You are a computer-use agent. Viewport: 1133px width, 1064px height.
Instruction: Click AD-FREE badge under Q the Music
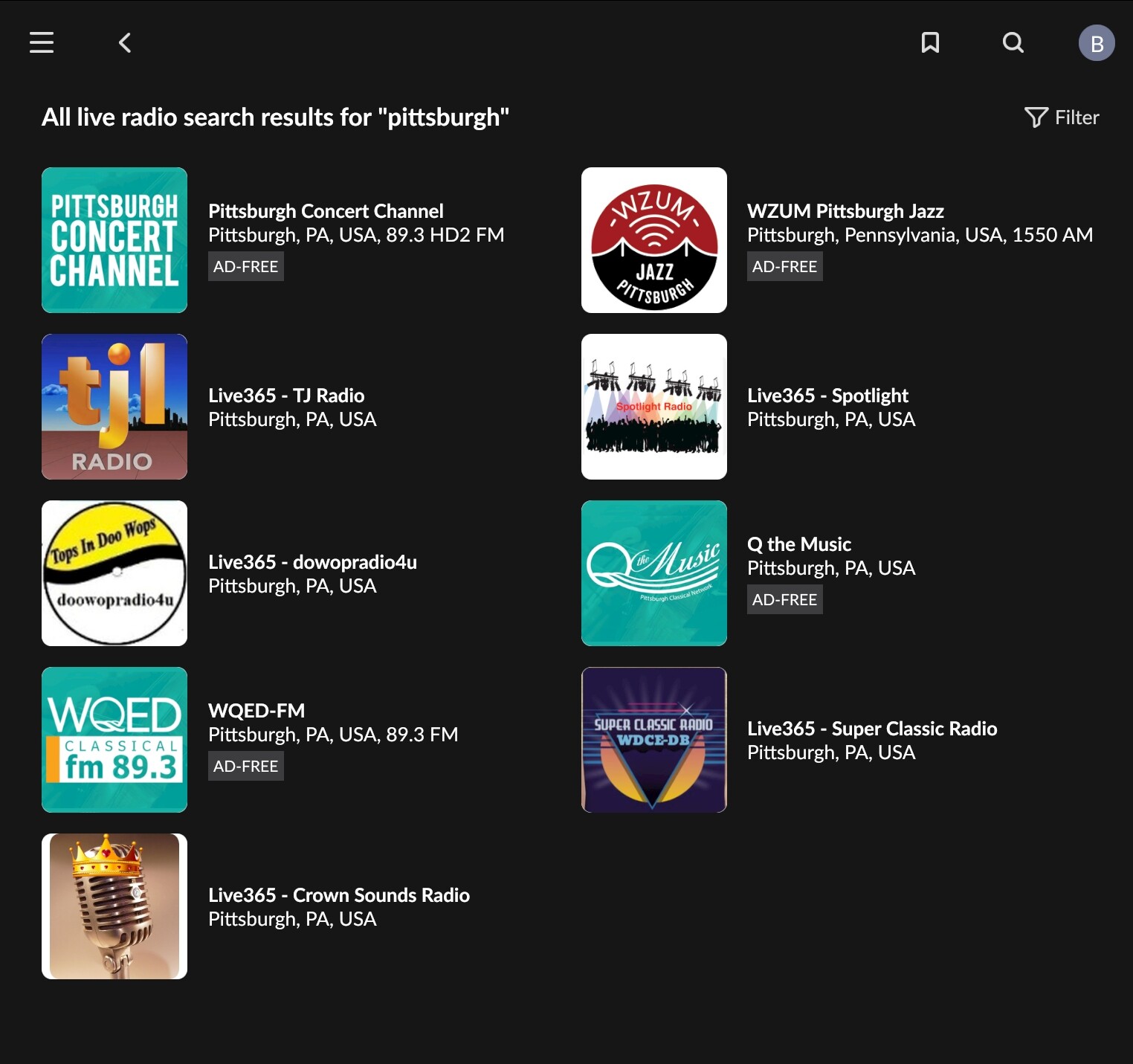pyautogui.click(x=784, y=599)
